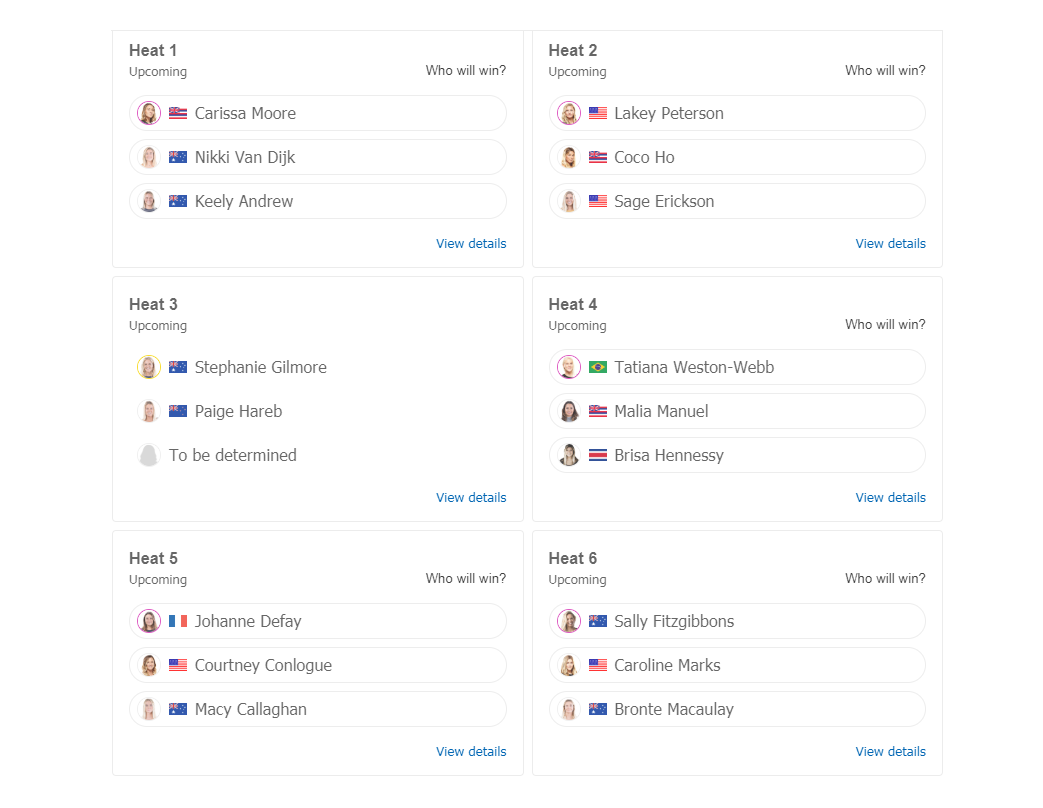Image resolution: width=1043 pixels, height=808 pixels.
Task: Click the Hawaii flag beside Coco Ho
Action: pos(597,157)
